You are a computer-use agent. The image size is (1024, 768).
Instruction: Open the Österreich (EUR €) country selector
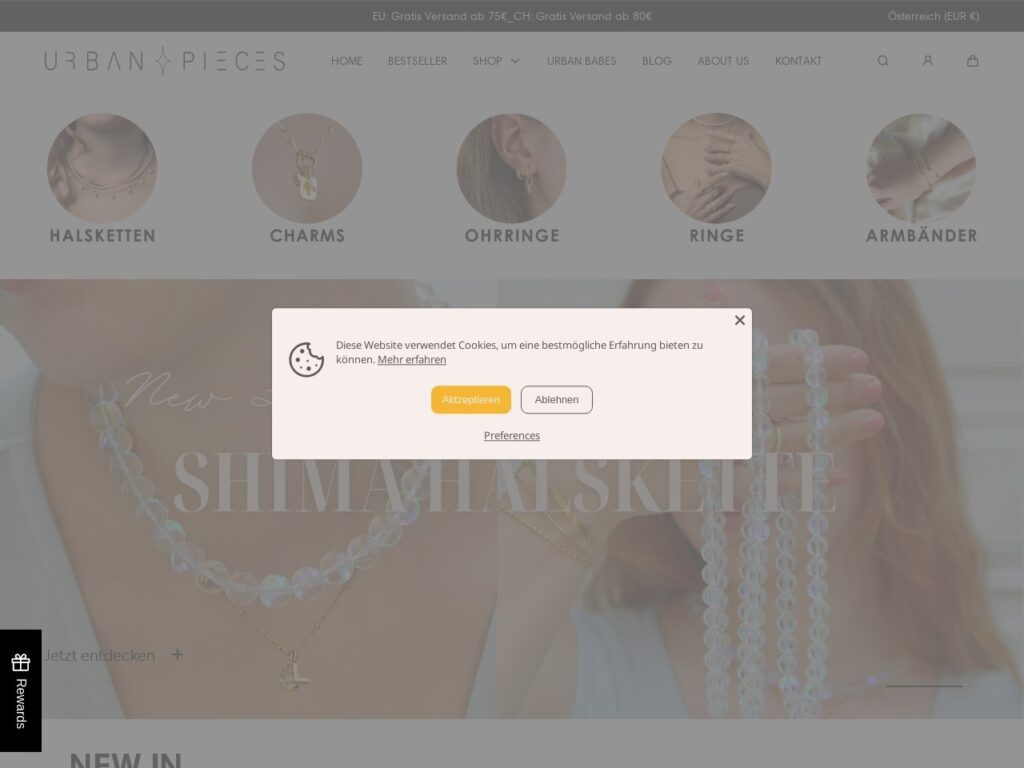pos(933,16)
